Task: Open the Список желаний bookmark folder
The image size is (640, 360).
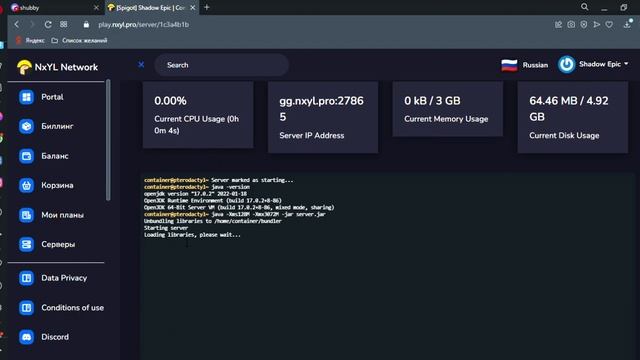Action: click(80, 40)
